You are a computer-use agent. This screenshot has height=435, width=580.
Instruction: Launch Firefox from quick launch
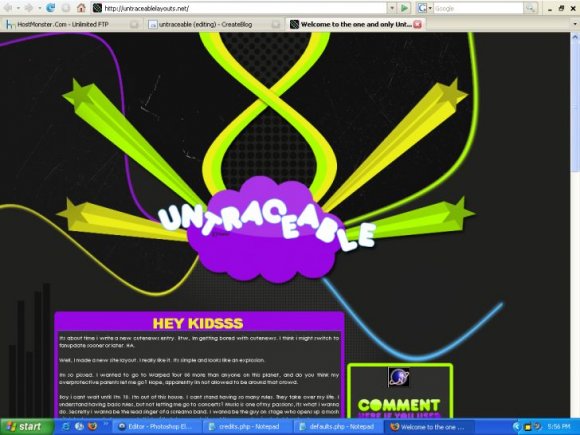[x=92, y=426]
